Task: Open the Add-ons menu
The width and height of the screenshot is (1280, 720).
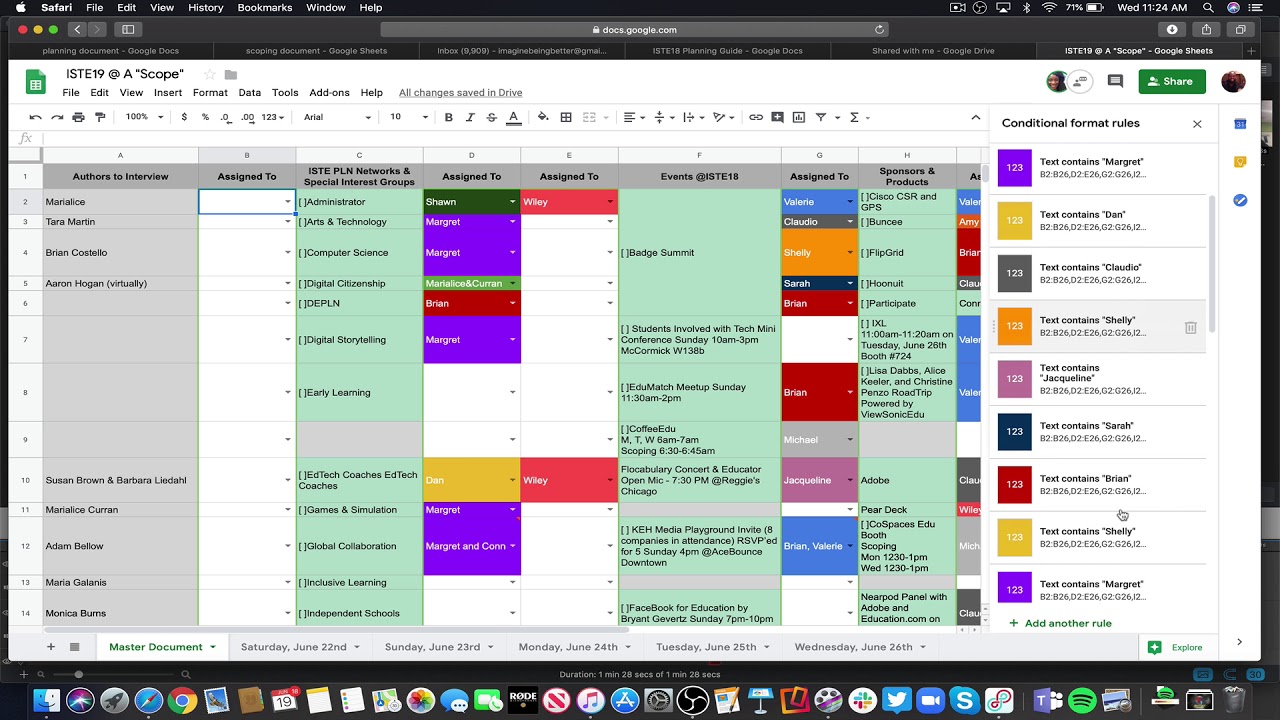Action: point(329,92)
